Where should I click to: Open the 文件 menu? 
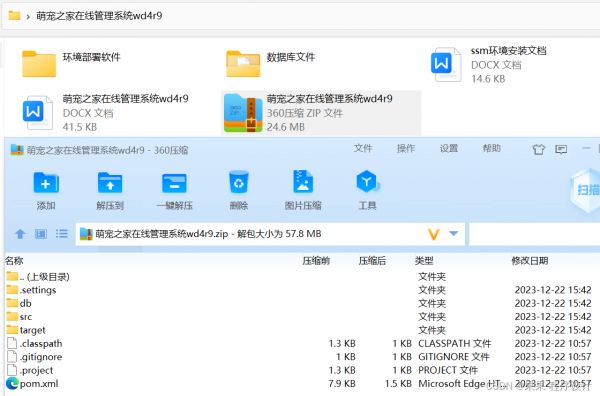pos(363,148)
